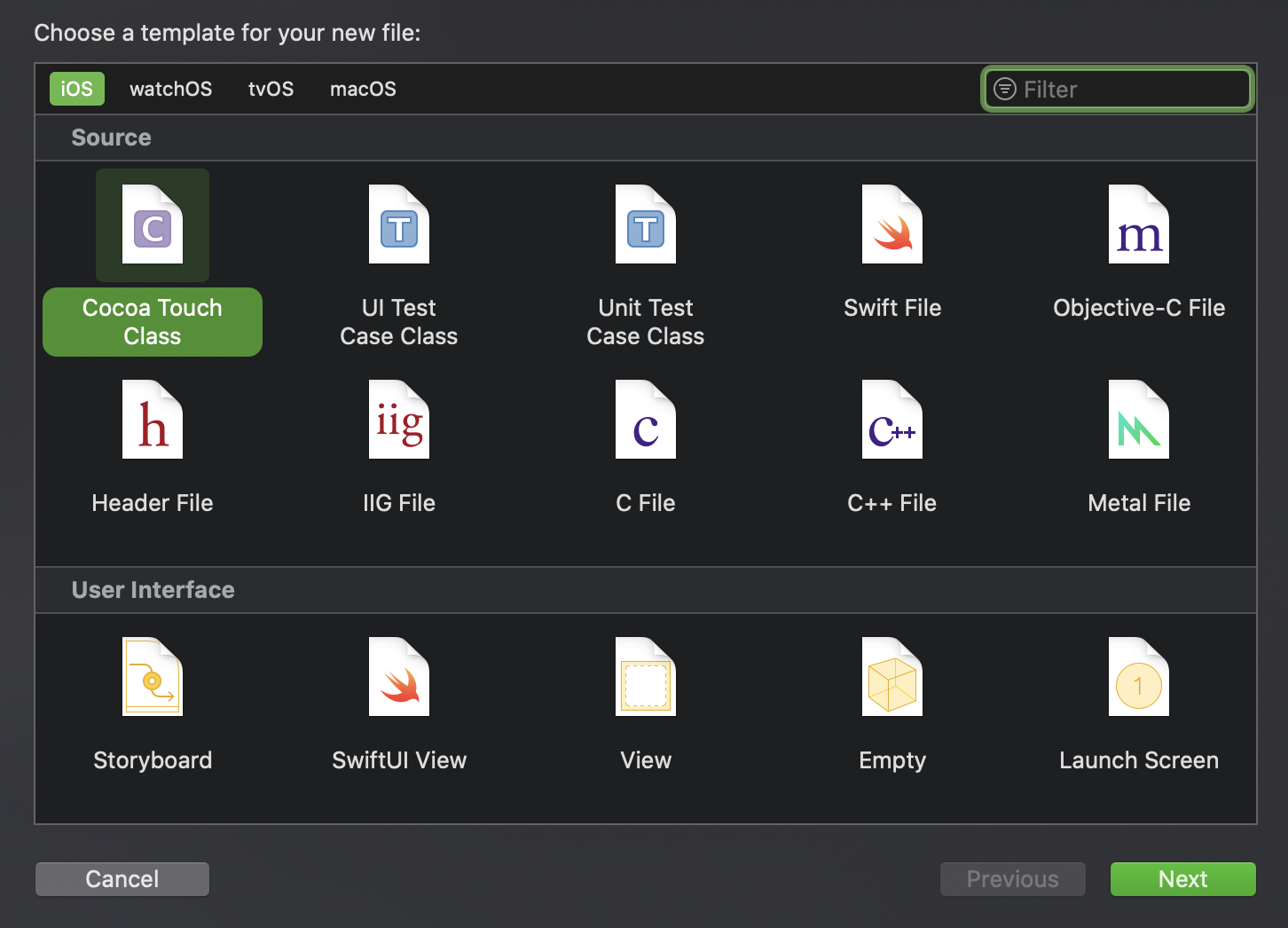The image size is (1288, 928).
Task: Click the Next button
Action: (1183, 879)
